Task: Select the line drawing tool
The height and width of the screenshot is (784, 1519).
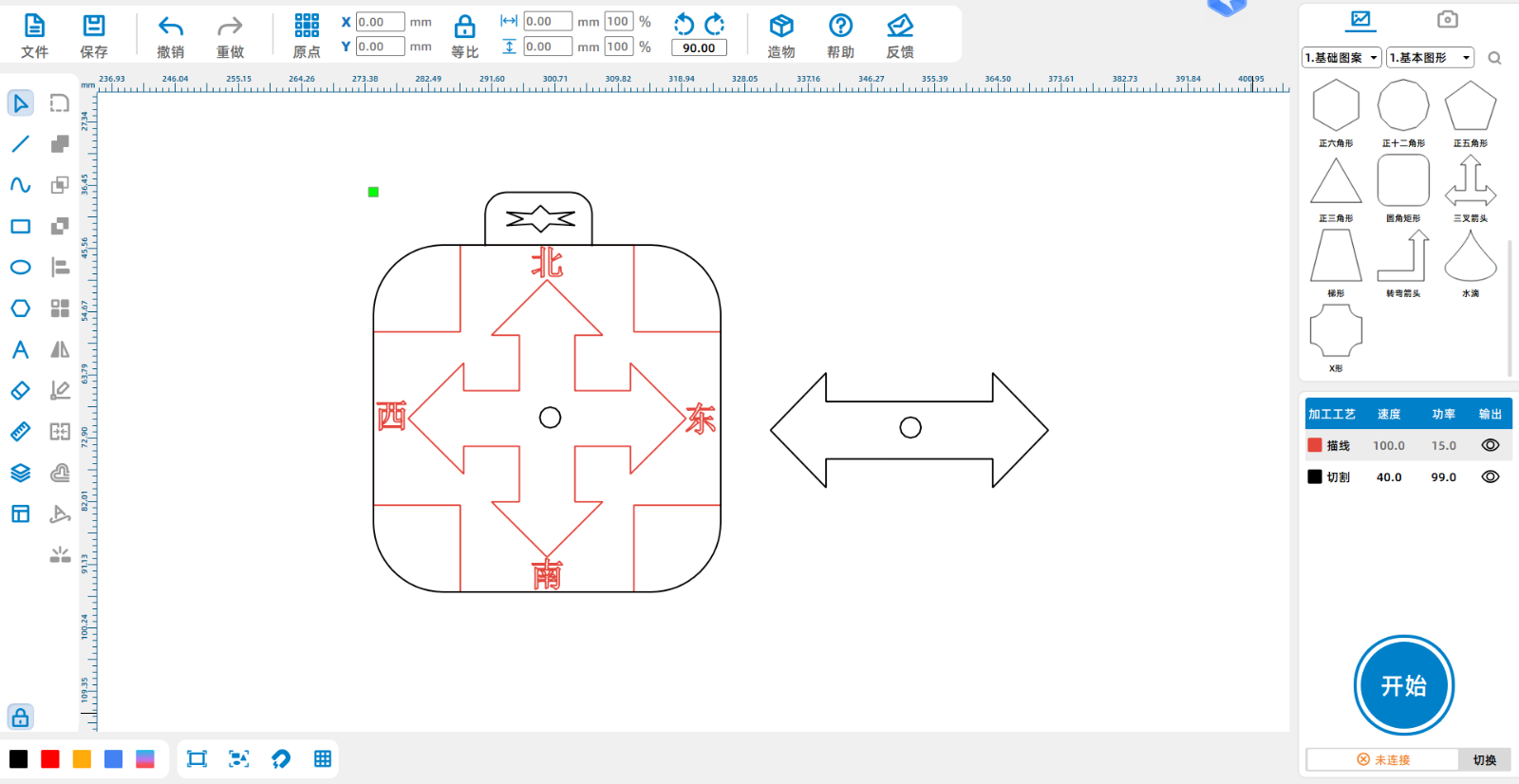Action: point(20,144)
